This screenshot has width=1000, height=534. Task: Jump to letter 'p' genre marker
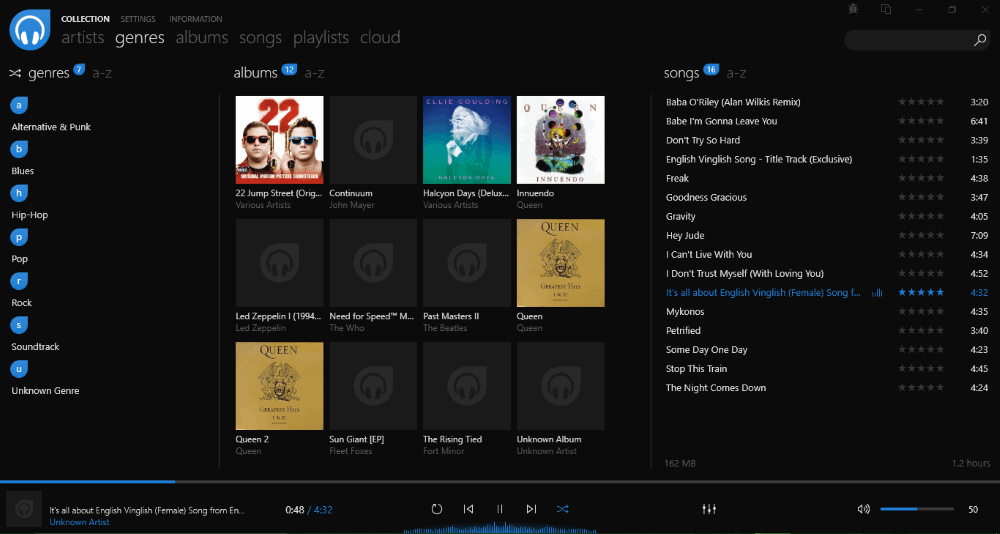tap(19, 237)
